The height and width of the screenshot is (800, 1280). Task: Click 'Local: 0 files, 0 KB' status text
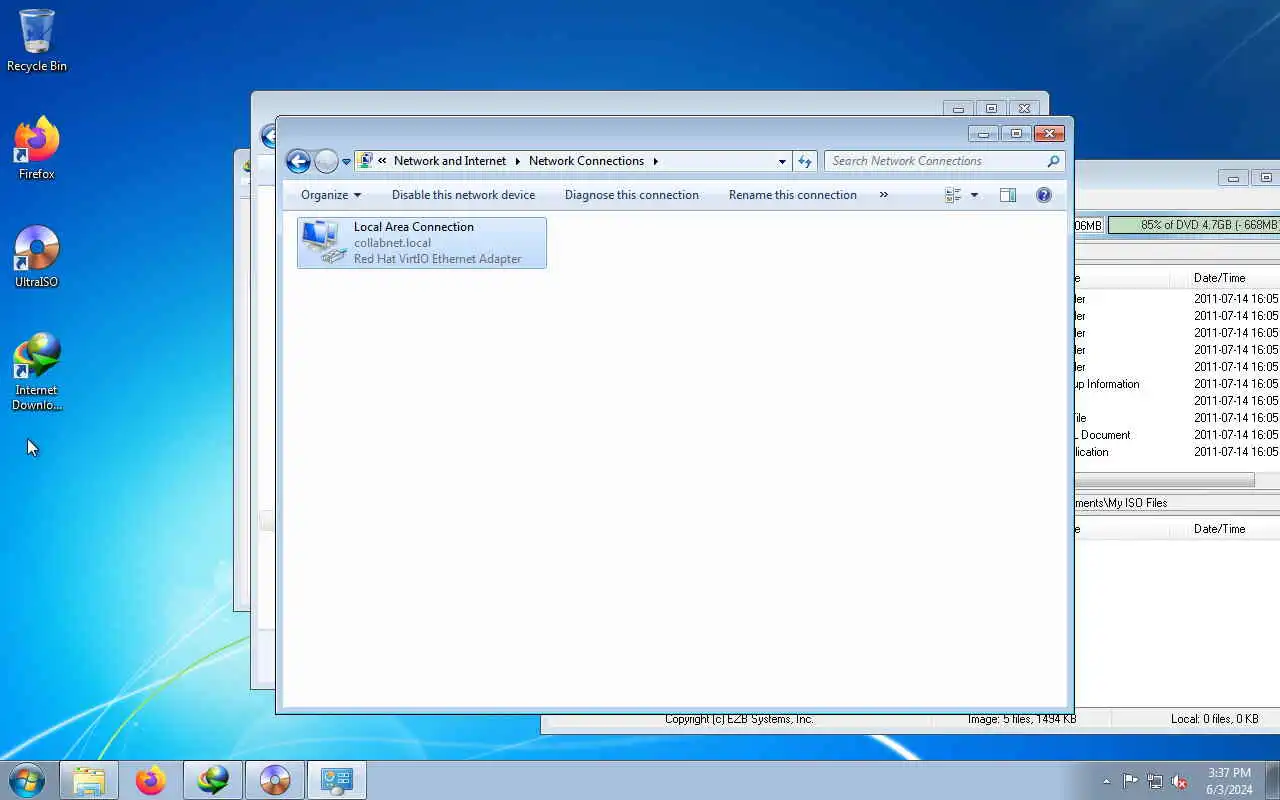click(x=1214, y=719)
